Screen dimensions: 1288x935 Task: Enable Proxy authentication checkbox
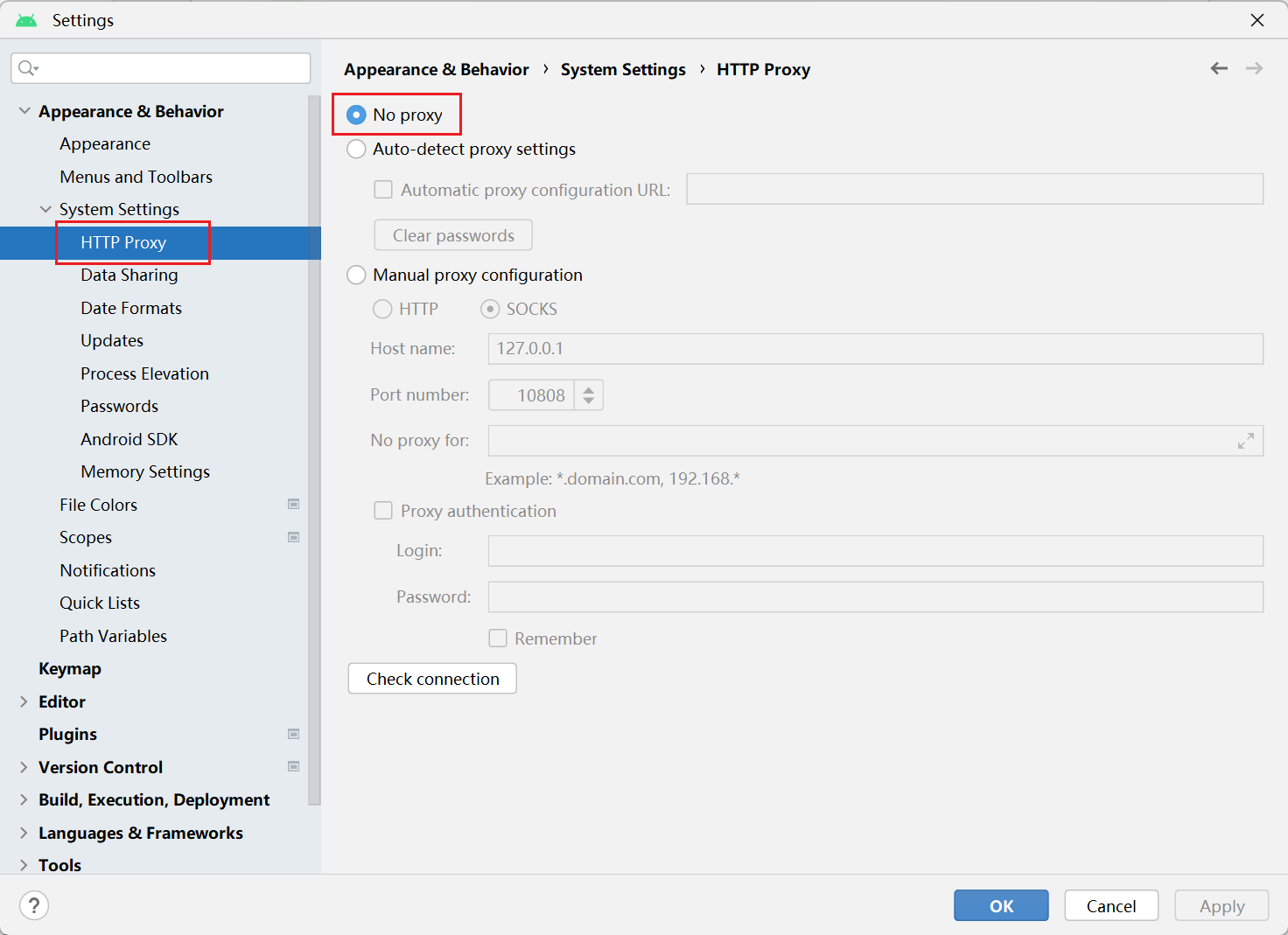383,511
